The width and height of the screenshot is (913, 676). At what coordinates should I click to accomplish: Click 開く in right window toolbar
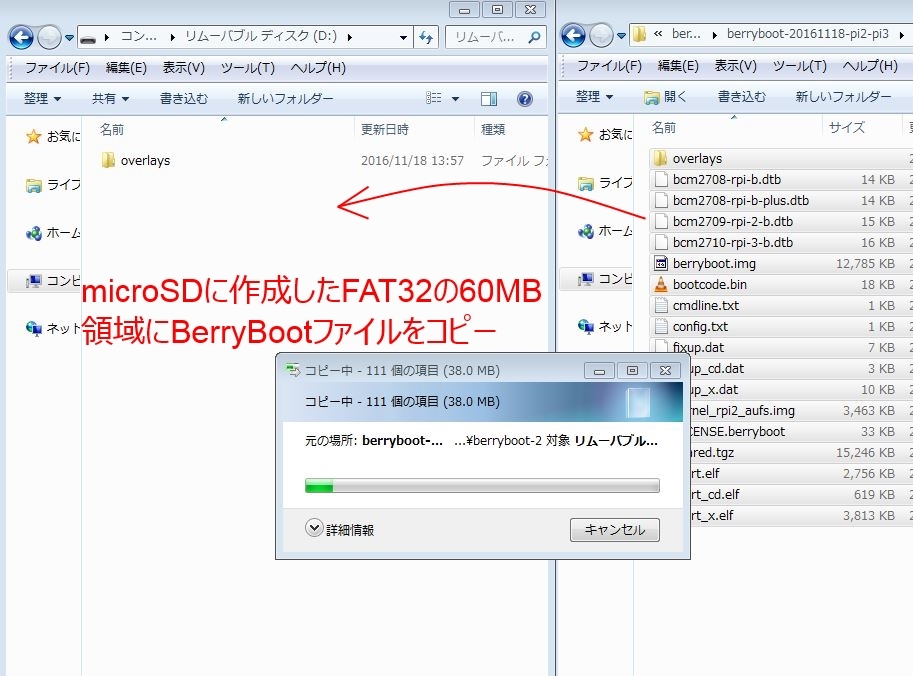pos(665,97)
